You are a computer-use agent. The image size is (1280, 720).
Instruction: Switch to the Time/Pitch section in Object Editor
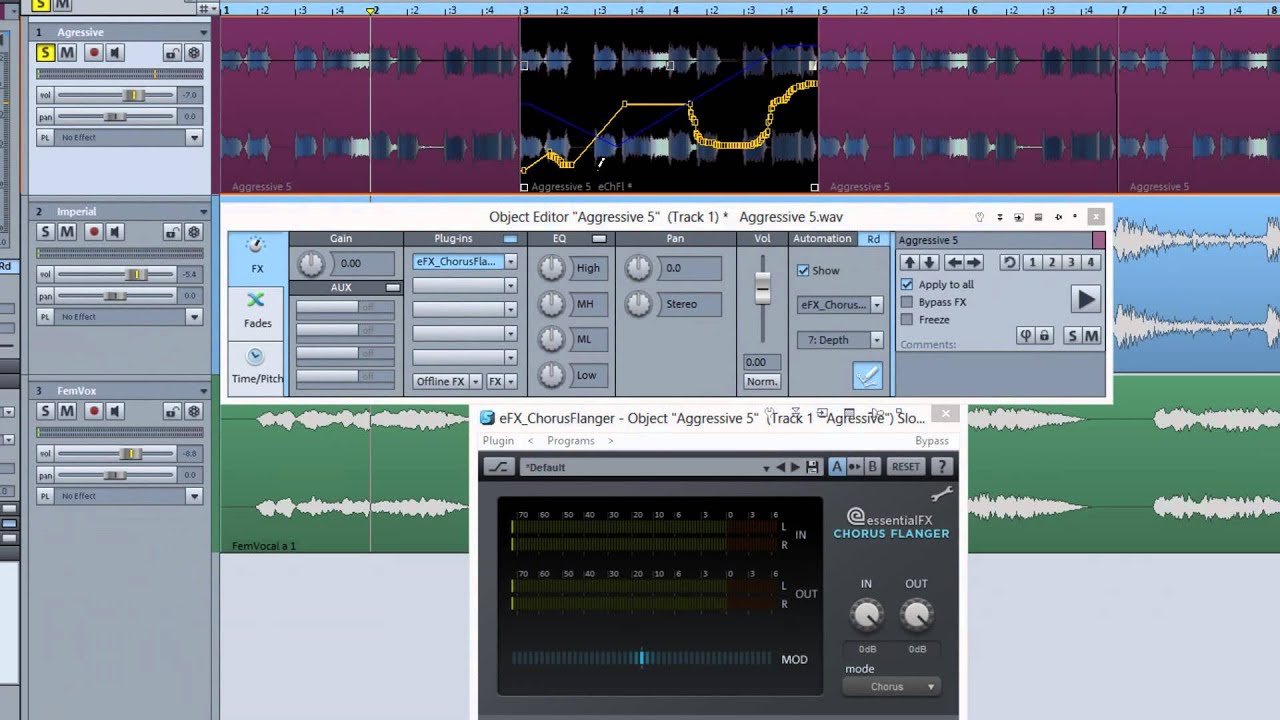click(x=257, y=367)
